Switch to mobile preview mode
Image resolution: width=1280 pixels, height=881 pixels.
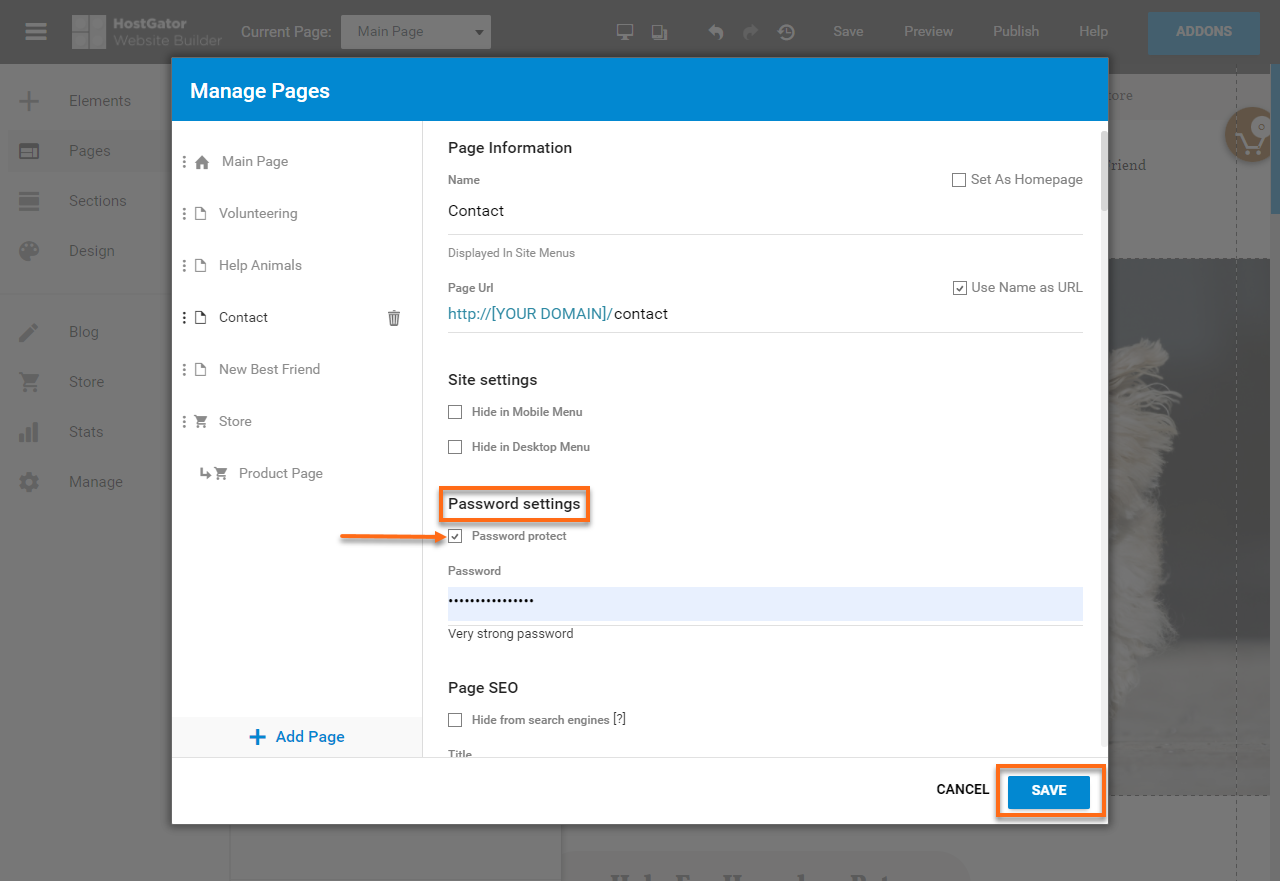coord(659,31)
